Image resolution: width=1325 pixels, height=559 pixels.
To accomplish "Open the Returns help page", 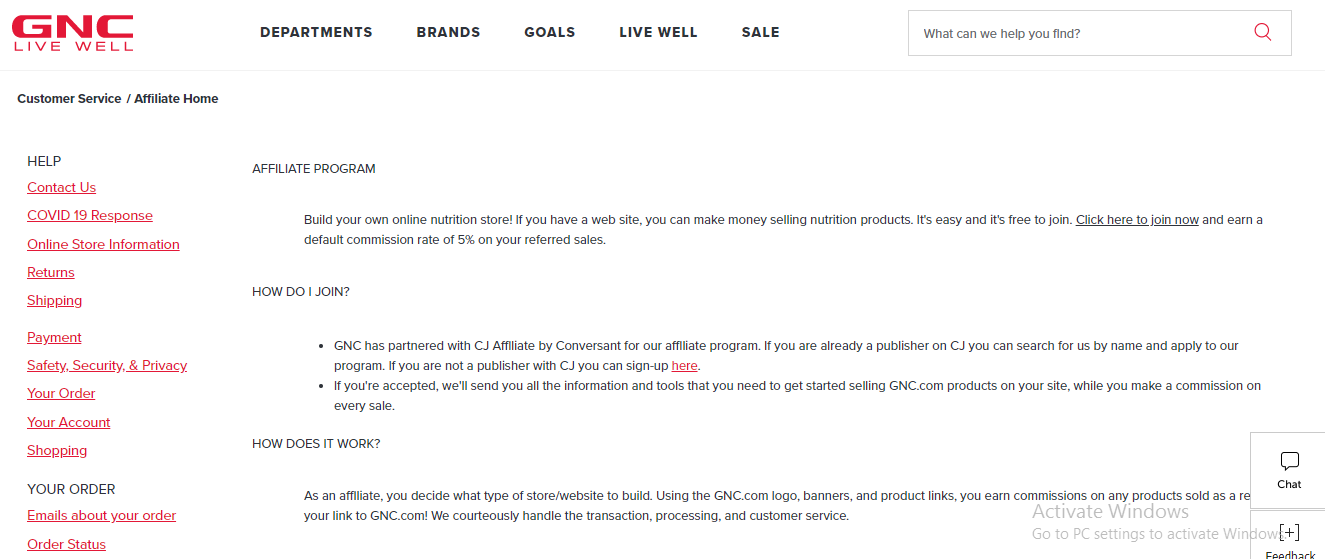I will (x=51, y=272).
